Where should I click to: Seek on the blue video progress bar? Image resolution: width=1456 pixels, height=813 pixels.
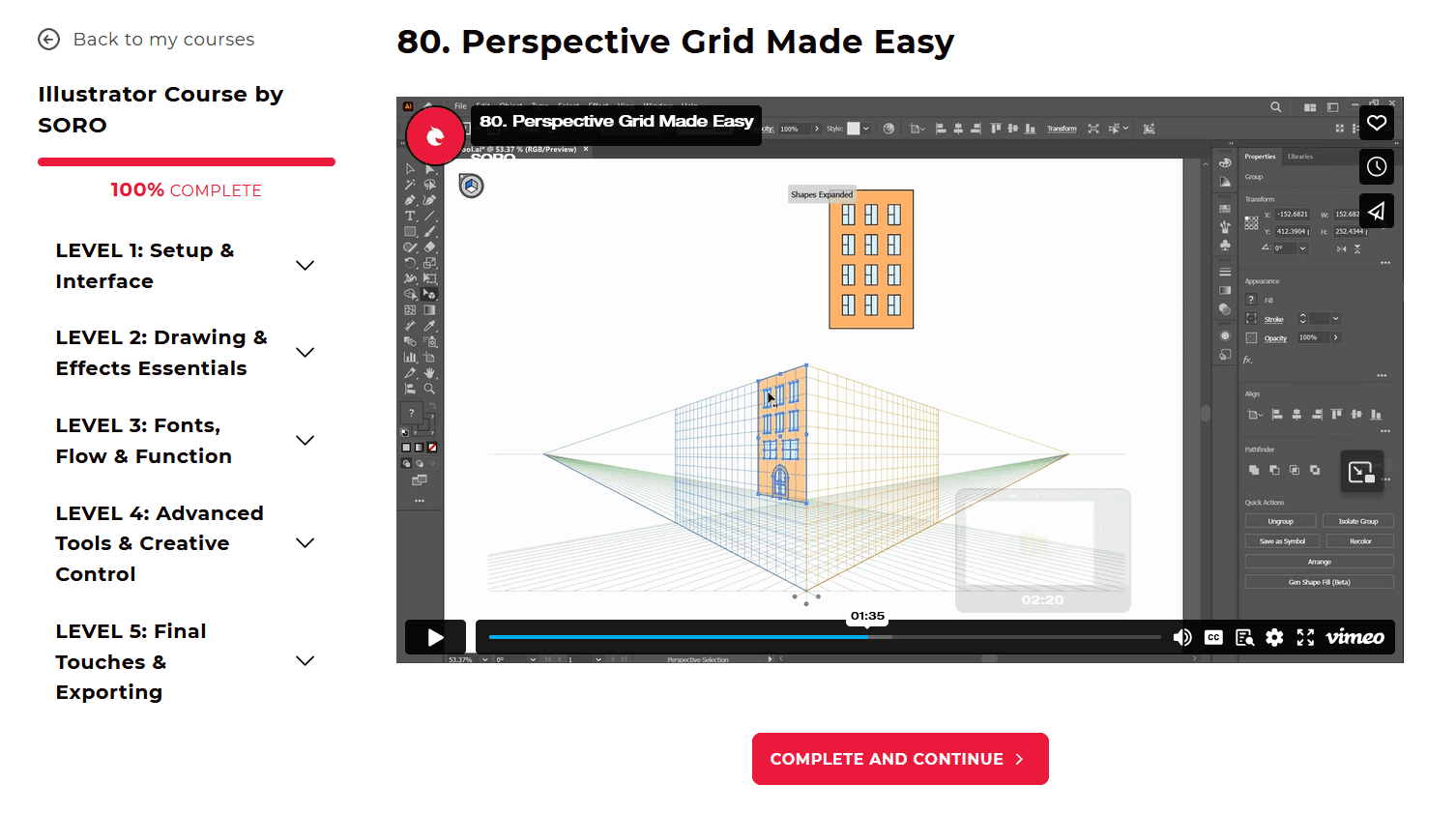(825, 637)
